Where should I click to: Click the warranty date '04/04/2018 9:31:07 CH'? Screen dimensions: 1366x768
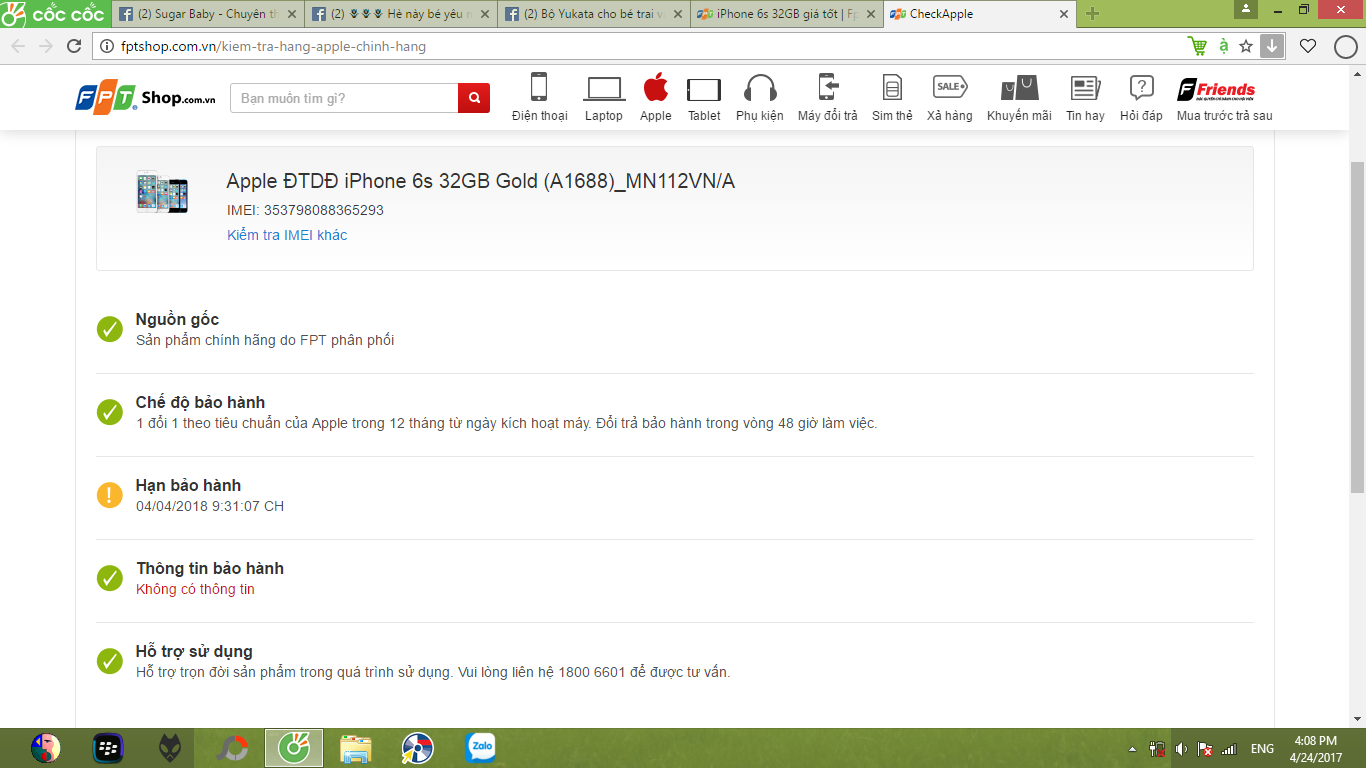point(210,506)
